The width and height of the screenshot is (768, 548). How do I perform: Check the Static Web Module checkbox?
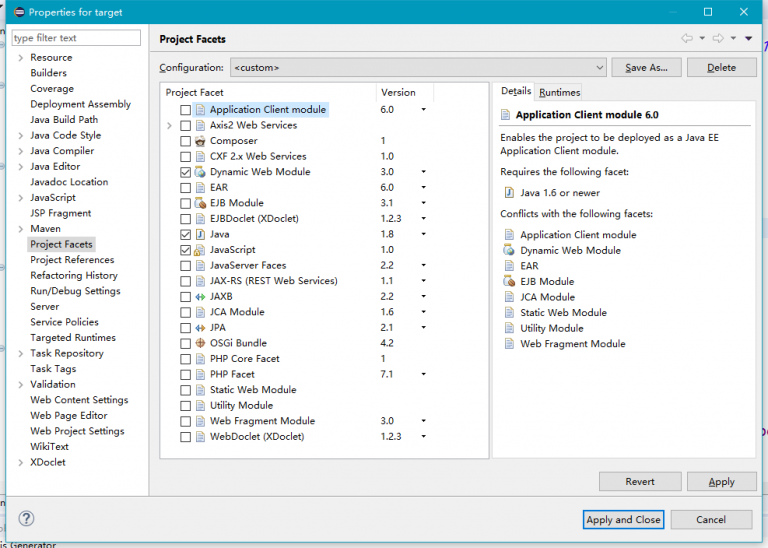coord(185,390)
